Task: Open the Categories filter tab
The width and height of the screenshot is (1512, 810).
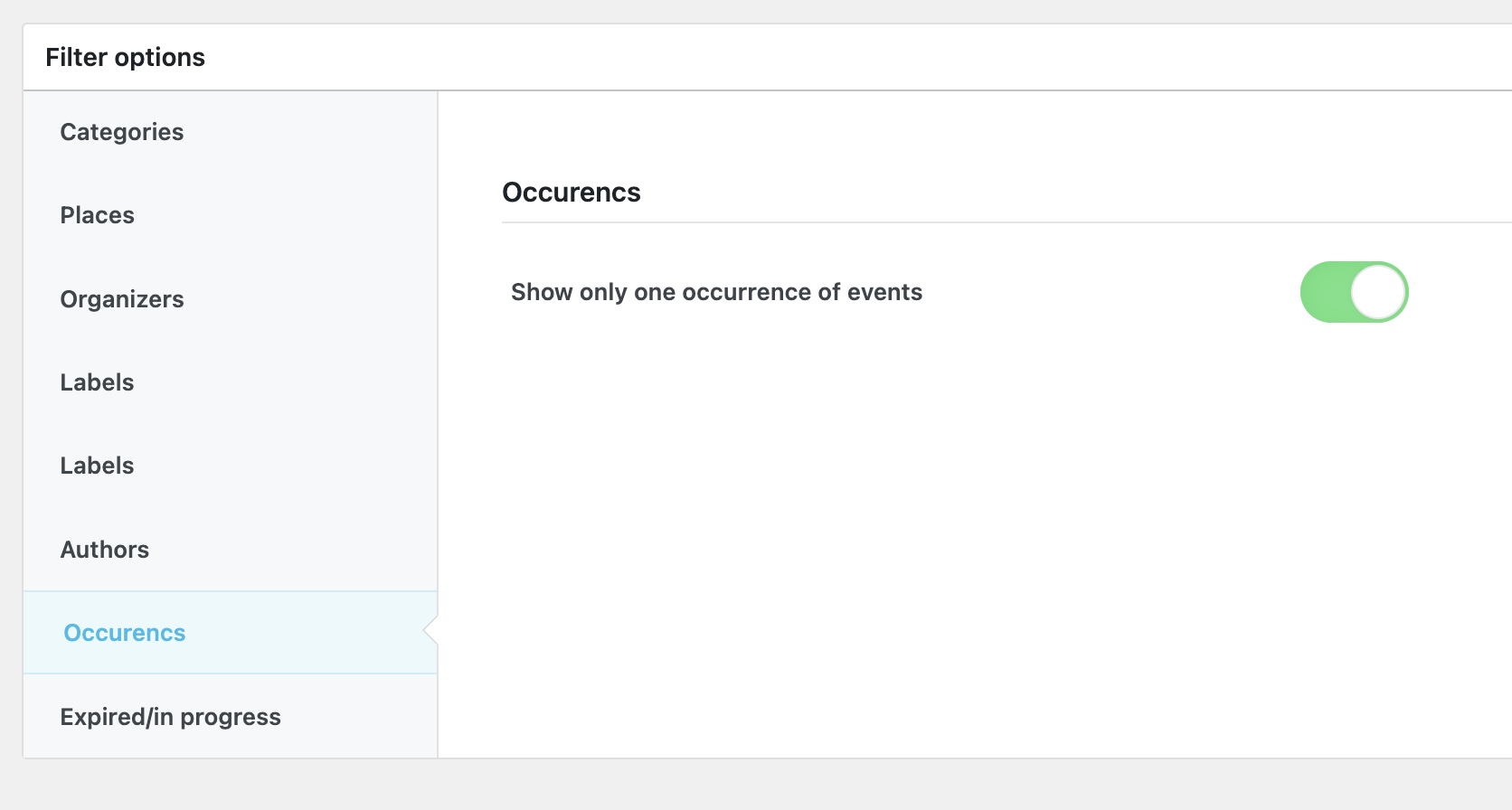Action: [x=231, y=132]
